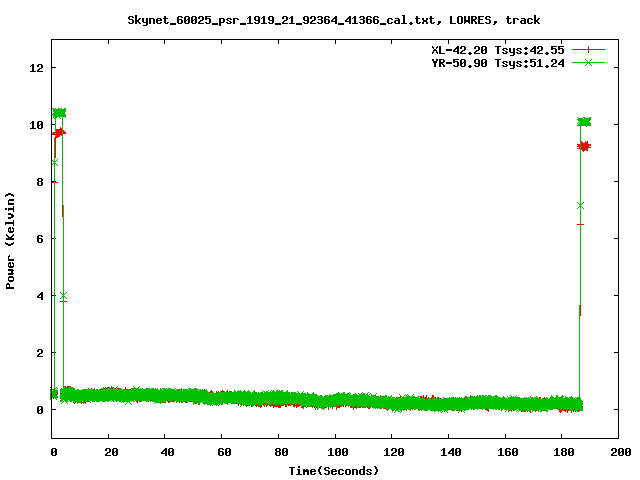Screen dimensions: 640x480
Task: Click x-axis tick value 180
Action: [x=564, y=452]
